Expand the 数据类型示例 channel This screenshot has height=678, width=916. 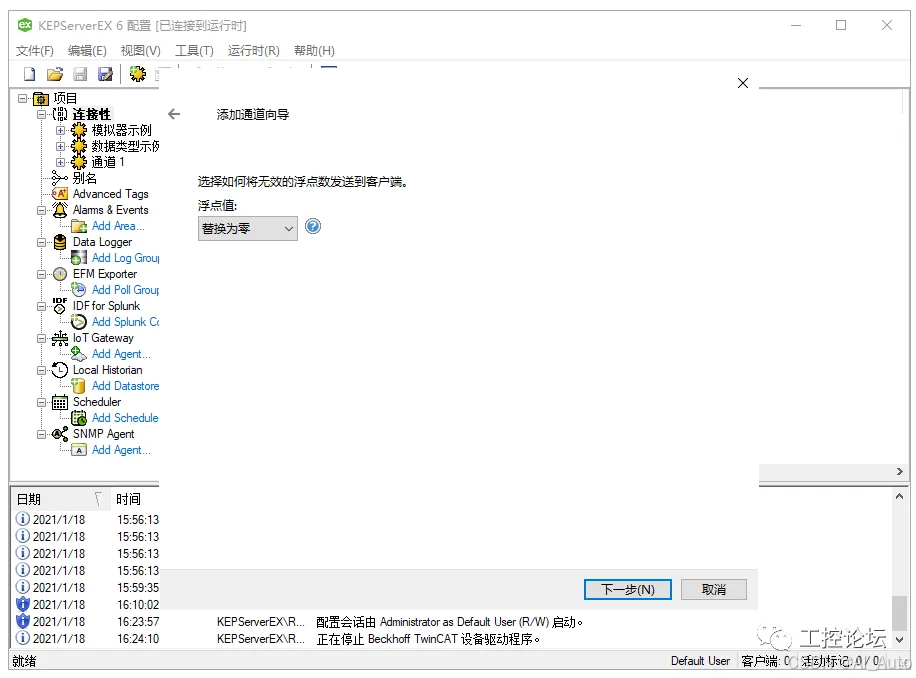coord(60,146)
